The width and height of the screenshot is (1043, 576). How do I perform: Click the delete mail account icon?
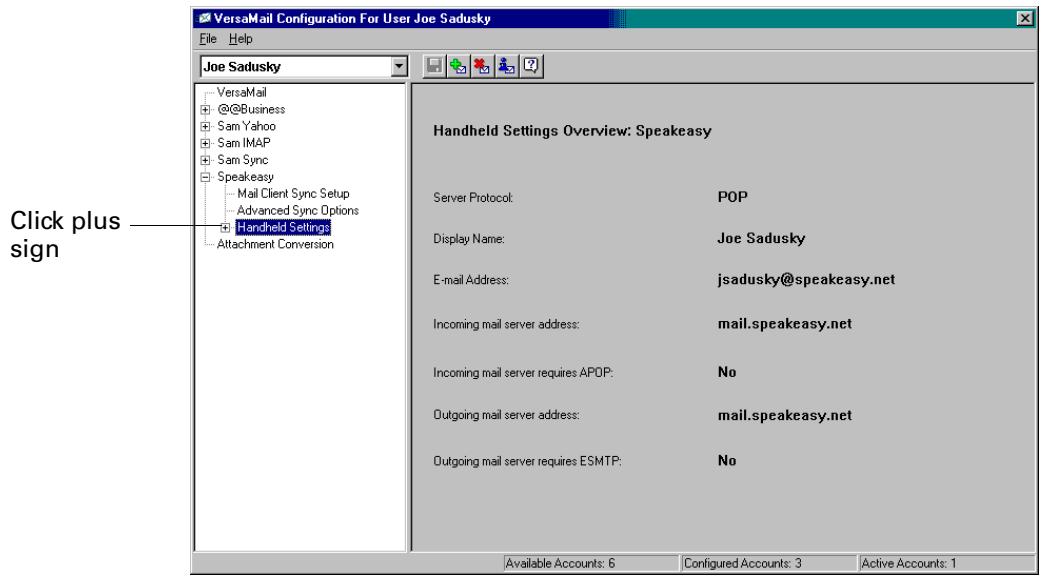point(482,66)
